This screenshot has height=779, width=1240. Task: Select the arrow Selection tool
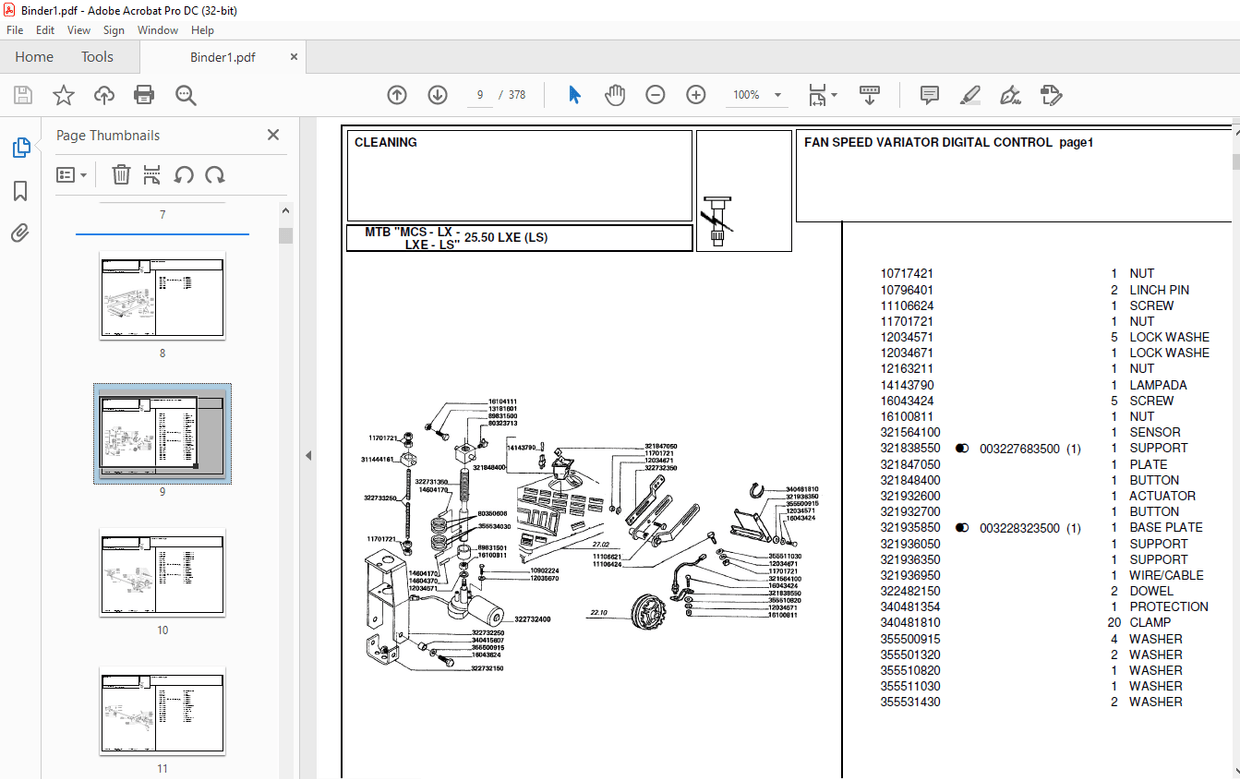[x=574, y=95]
